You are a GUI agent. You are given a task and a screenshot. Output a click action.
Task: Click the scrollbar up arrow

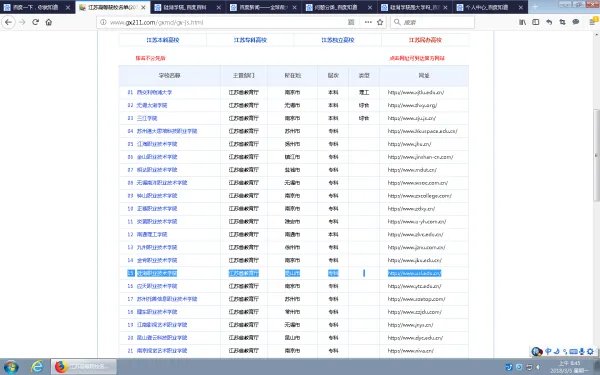click(x=597, y=35)
